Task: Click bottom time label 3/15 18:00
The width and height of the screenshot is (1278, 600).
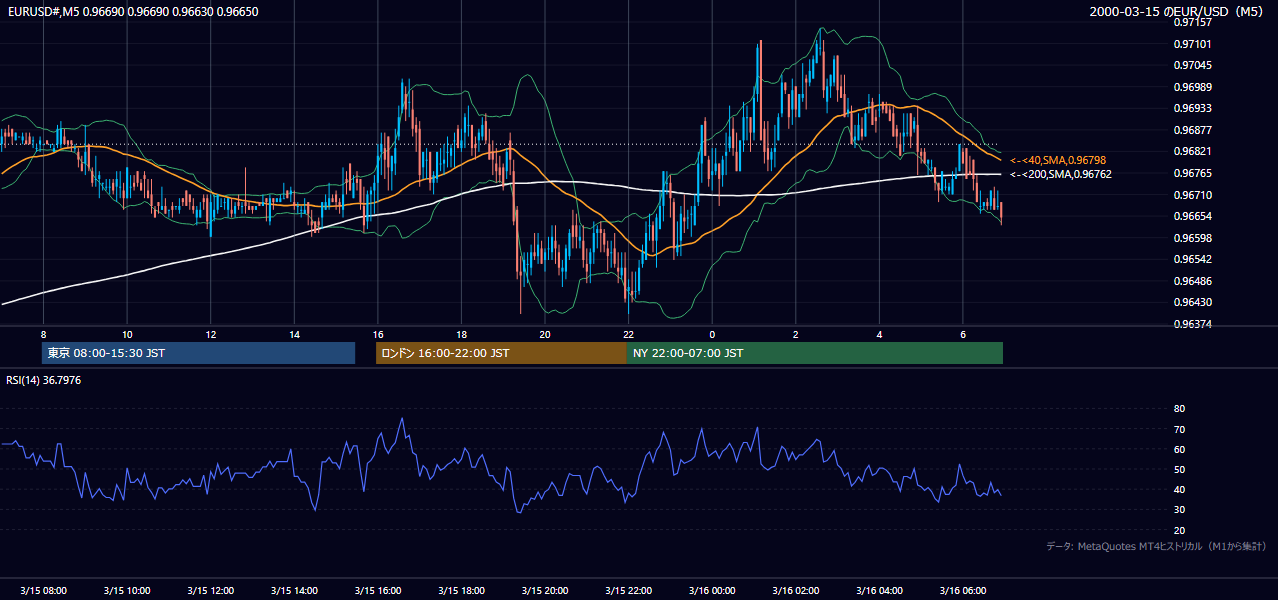Action: (x=461, y=591)
